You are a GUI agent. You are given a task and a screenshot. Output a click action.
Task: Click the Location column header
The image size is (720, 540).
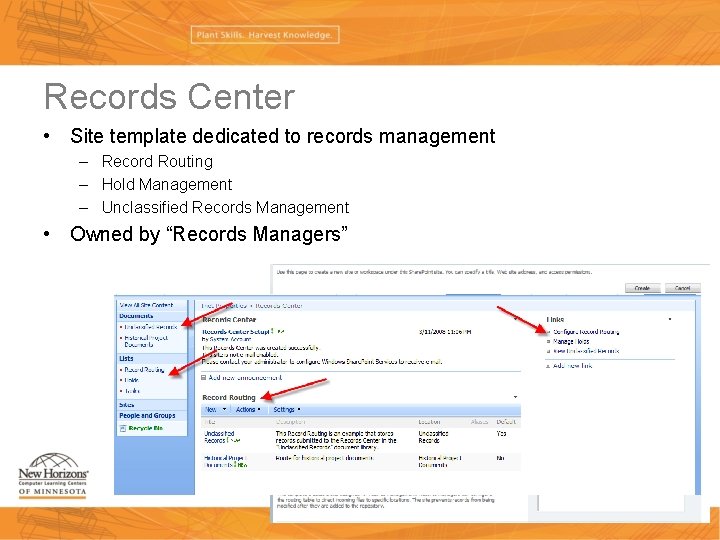[x=429, y=422]
